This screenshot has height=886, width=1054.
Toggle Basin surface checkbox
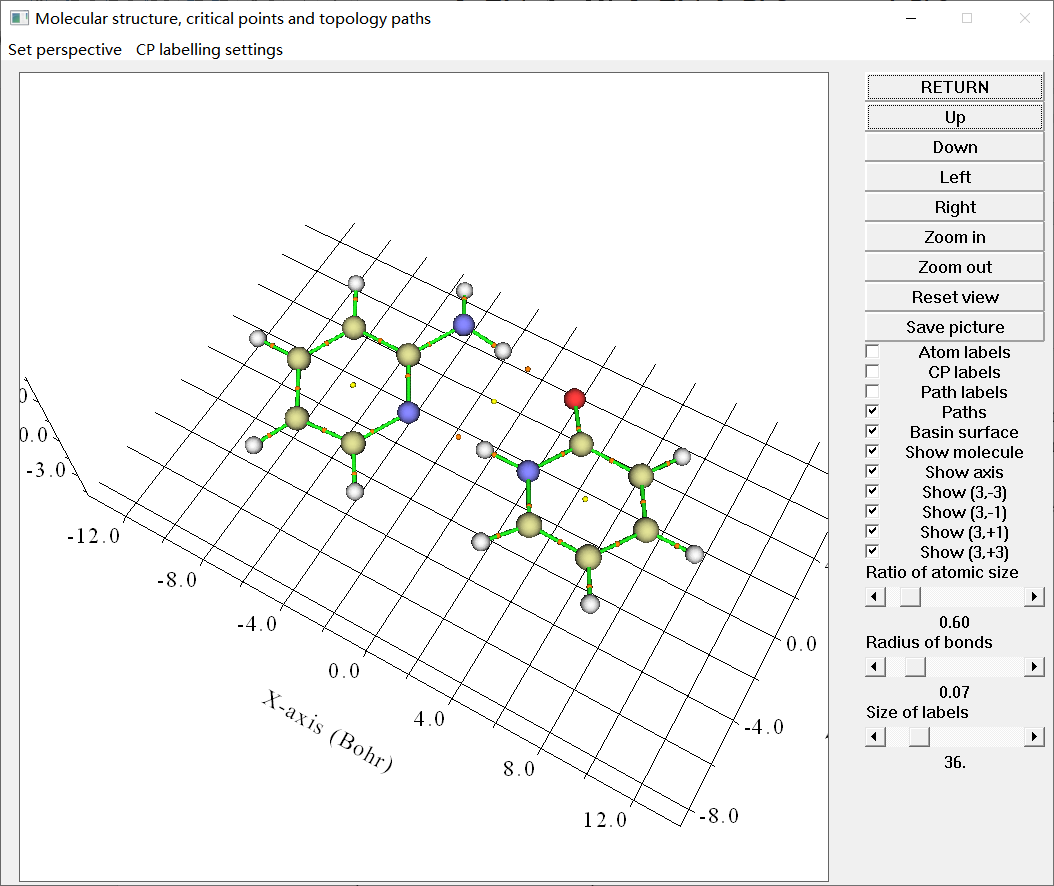coord(873,431)
